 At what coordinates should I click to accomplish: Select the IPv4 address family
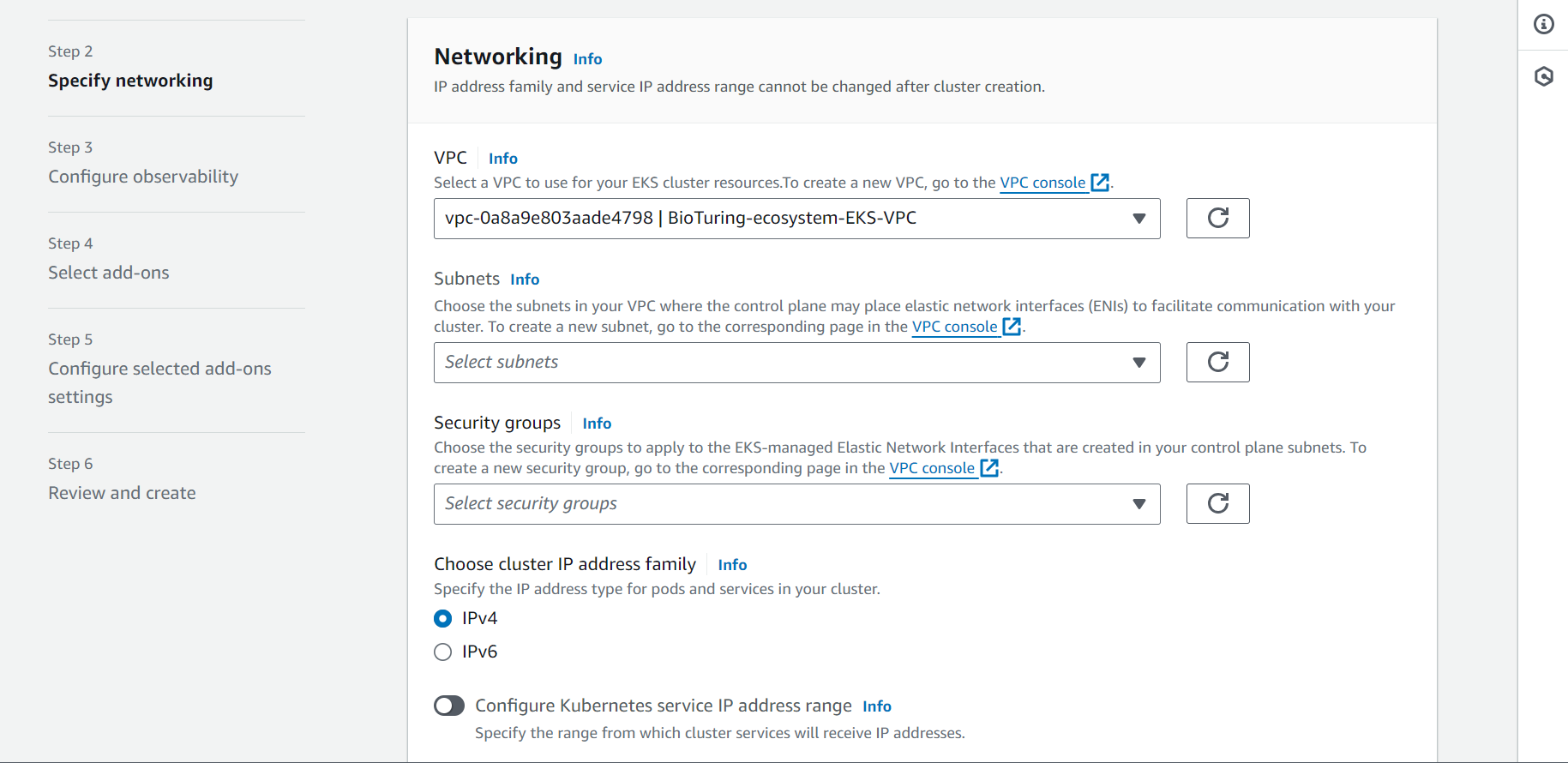(x=443, y=618)
